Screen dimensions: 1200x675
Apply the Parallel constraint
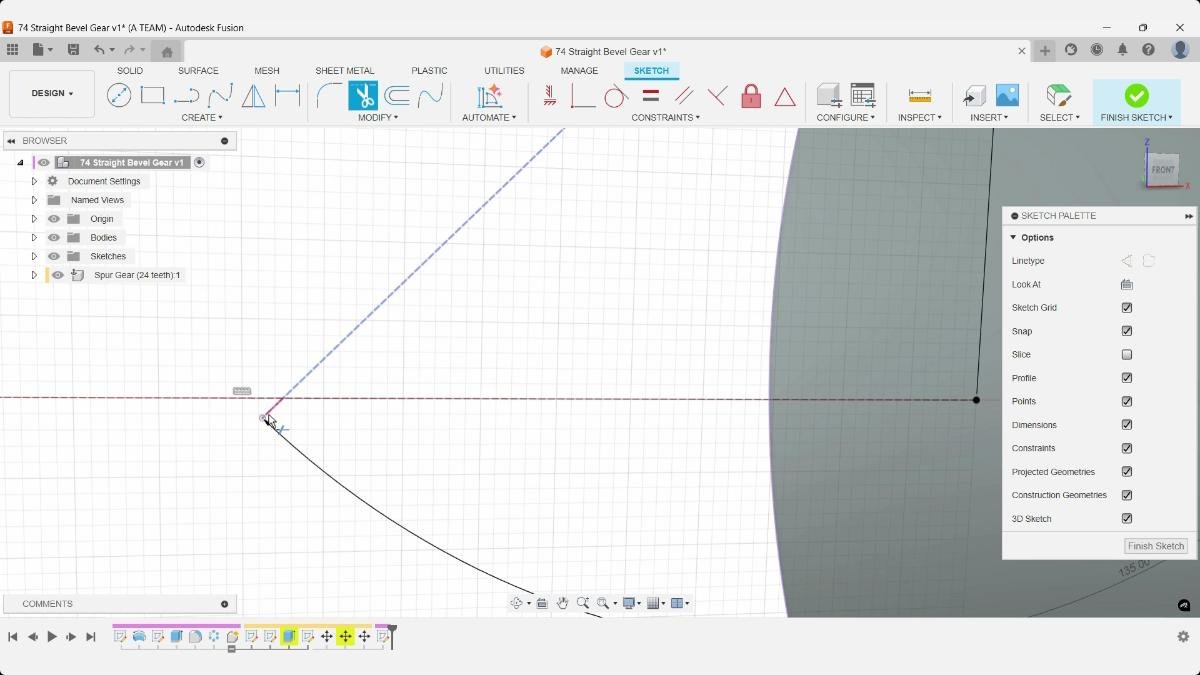coord(684,96)
